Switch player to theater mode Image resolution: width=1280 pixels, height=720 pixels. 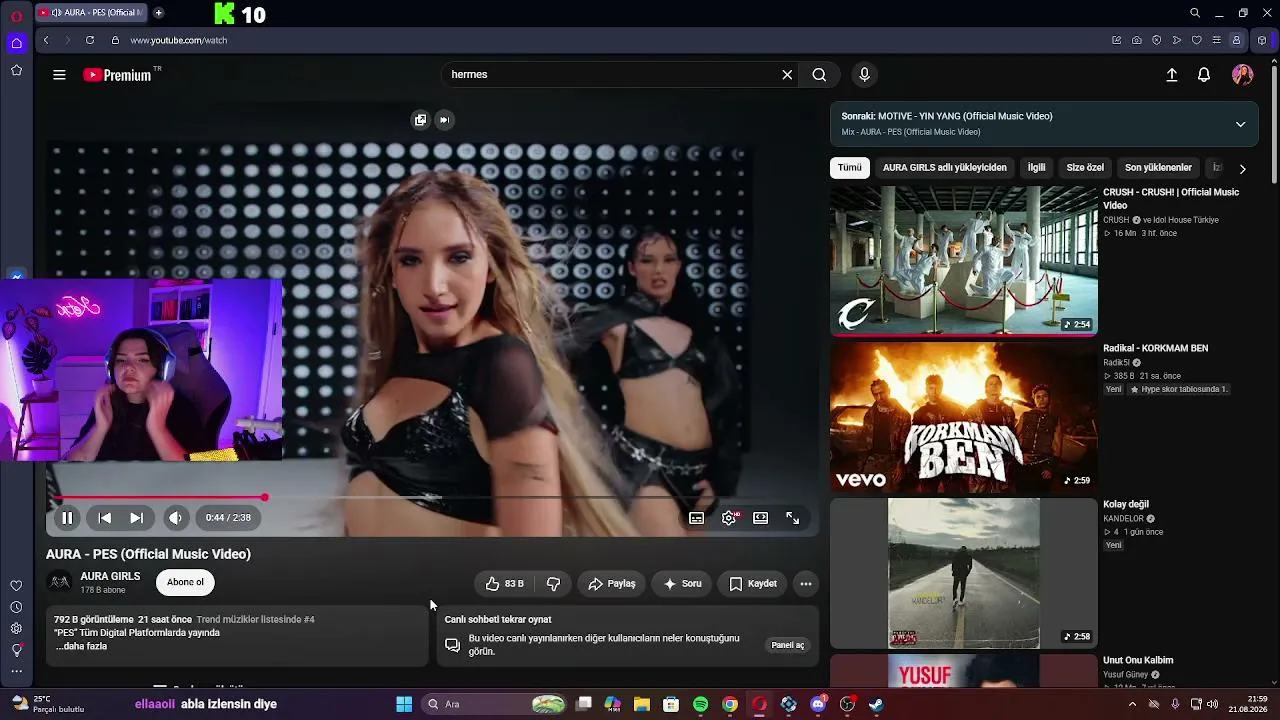tap(761, 518)
